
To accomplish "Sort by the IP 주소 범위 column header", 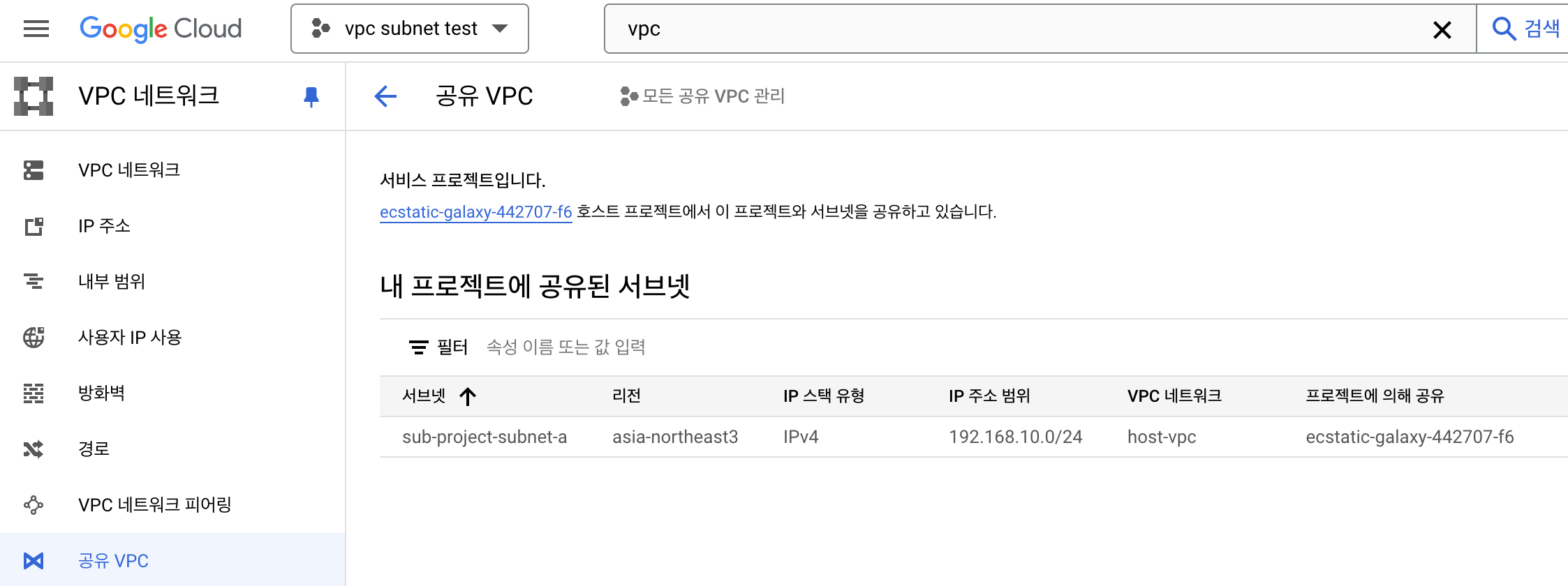I will [x=989, y=396].
